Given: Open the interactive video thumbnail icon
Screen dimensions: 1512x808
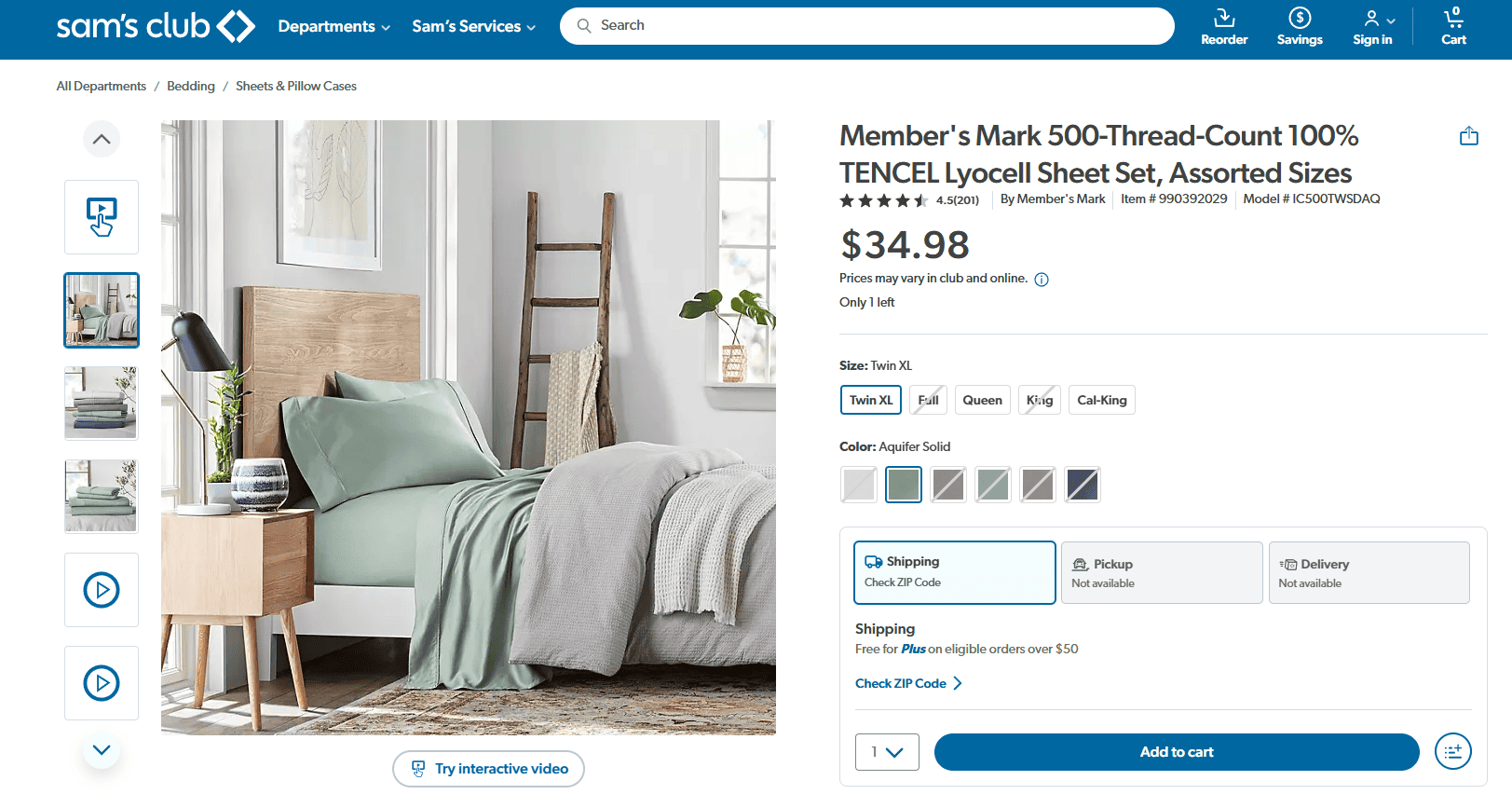Looking at the screenshot, I should click(x=102, y=217).
